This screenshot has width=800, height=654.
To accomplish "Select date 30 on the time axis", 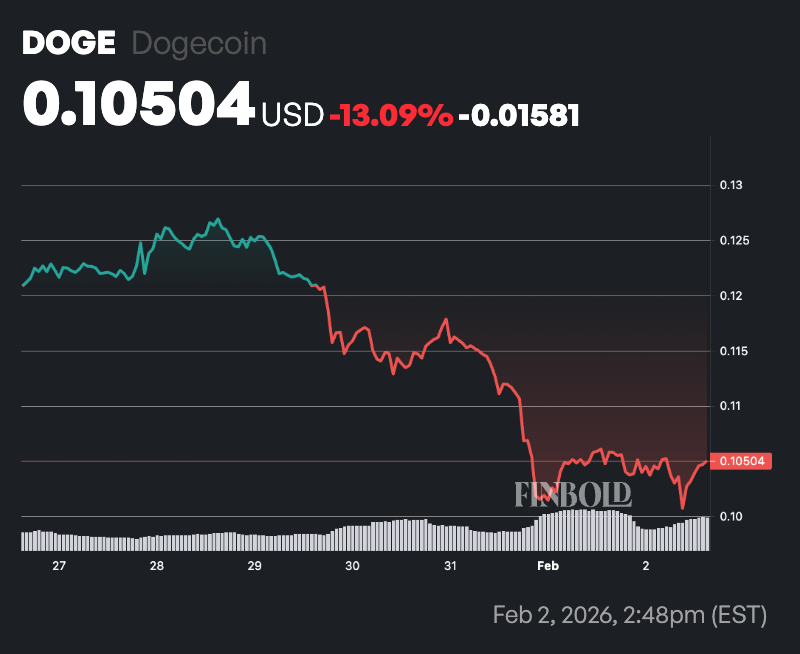I will 352,566.
